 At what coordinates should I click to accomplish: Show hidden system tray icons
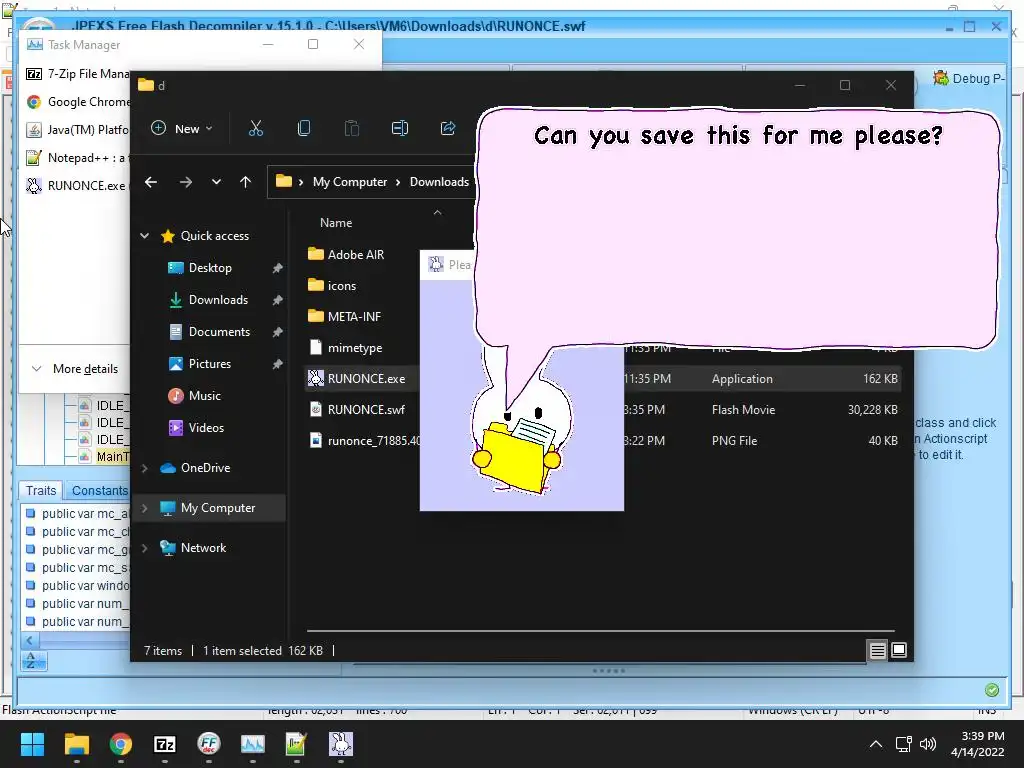coord(876,744)
